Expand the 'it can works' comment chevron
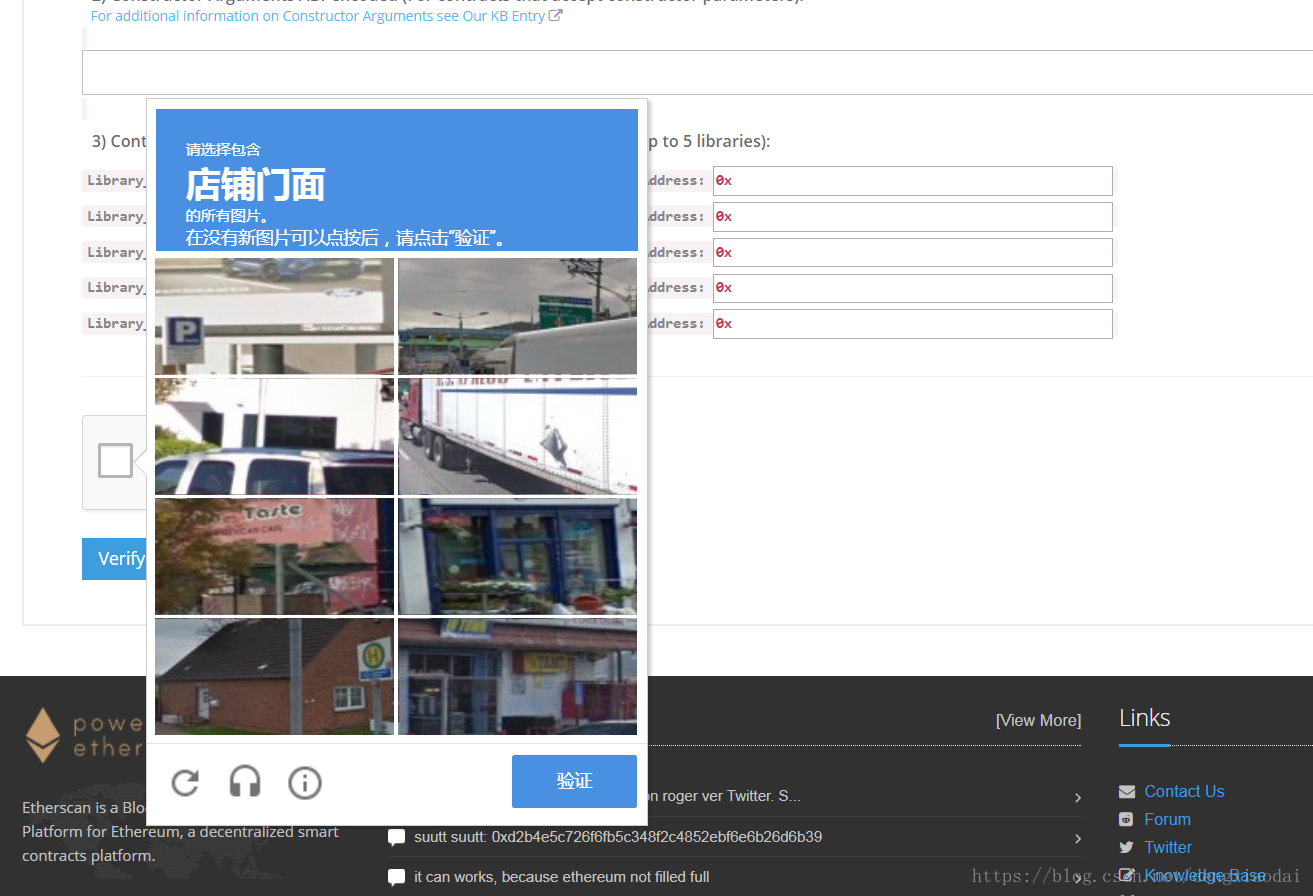Viewport: 1313px width, 896px height. click(1077, 878)
